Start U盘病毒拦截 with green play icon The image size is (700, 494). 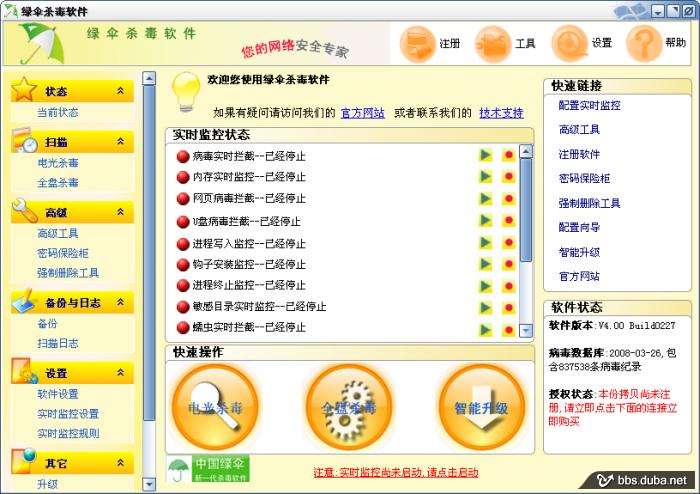point(485,220)
